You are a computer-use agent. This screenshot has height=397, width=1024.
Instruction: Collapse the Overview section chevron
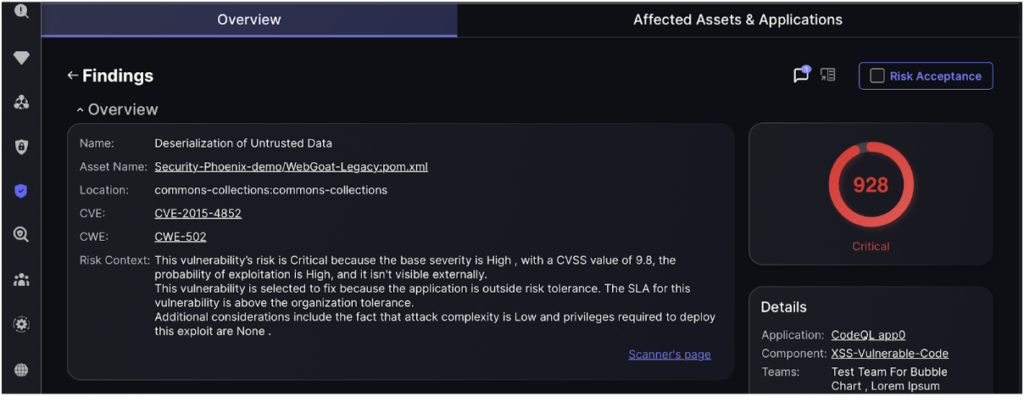pos(80,110)
